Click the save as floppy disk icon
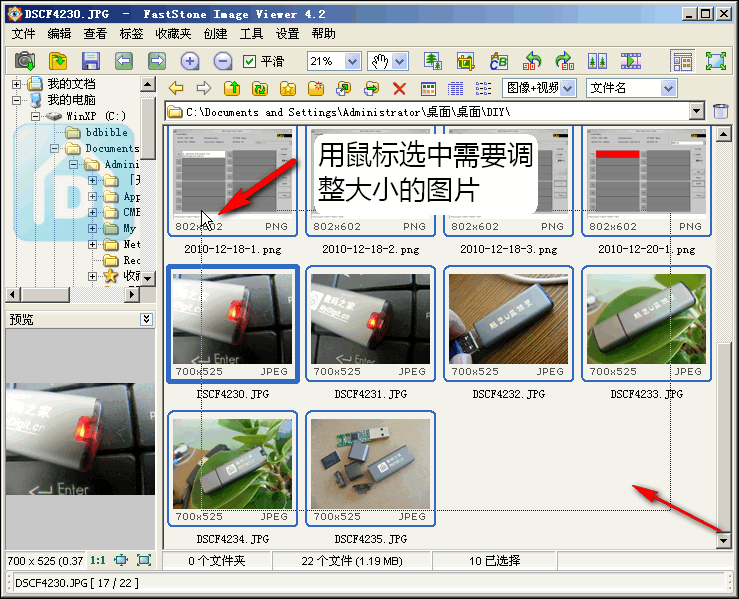 click(x=91, y=61)
